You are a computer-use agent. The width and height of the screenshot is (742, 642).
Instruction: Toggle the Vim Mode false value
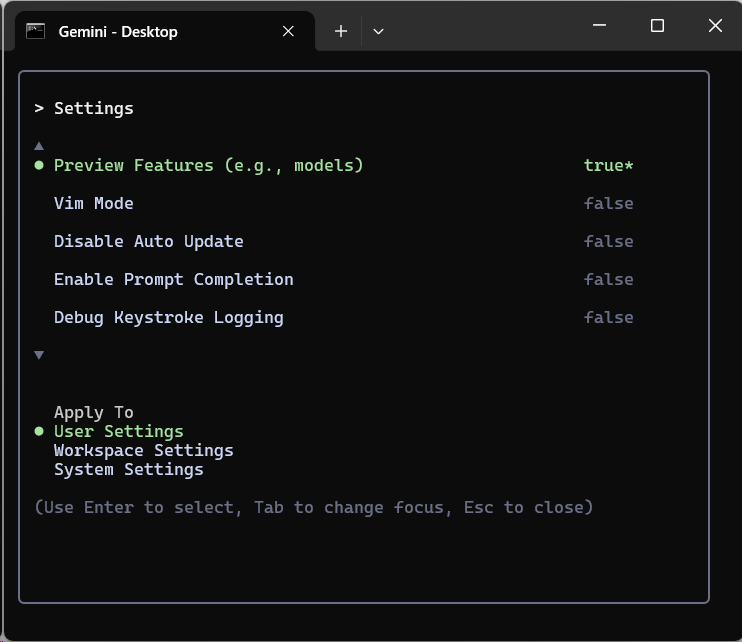tap(608, 203)
